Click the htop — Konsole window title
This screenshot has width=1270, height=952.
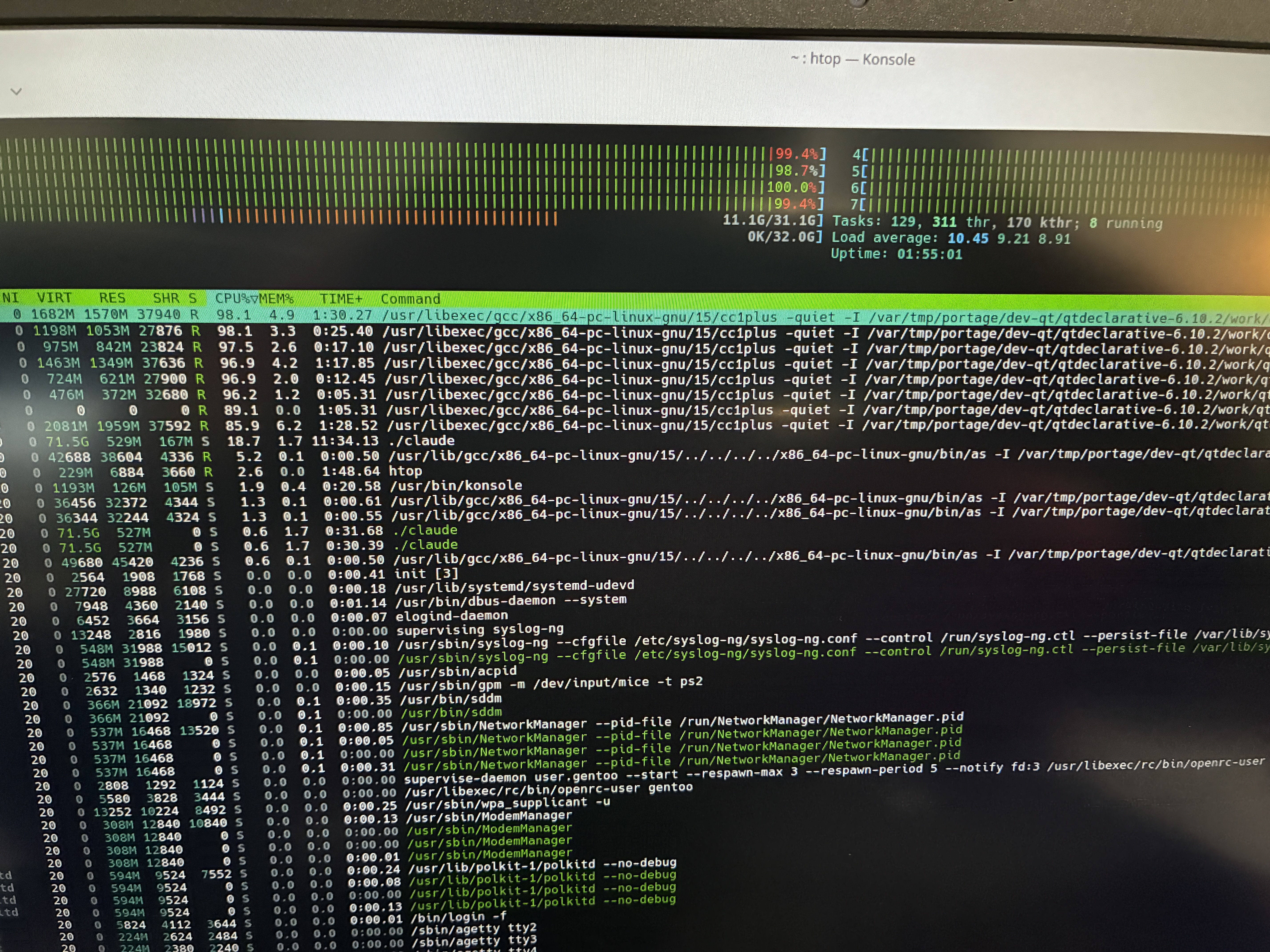[853, 59]
